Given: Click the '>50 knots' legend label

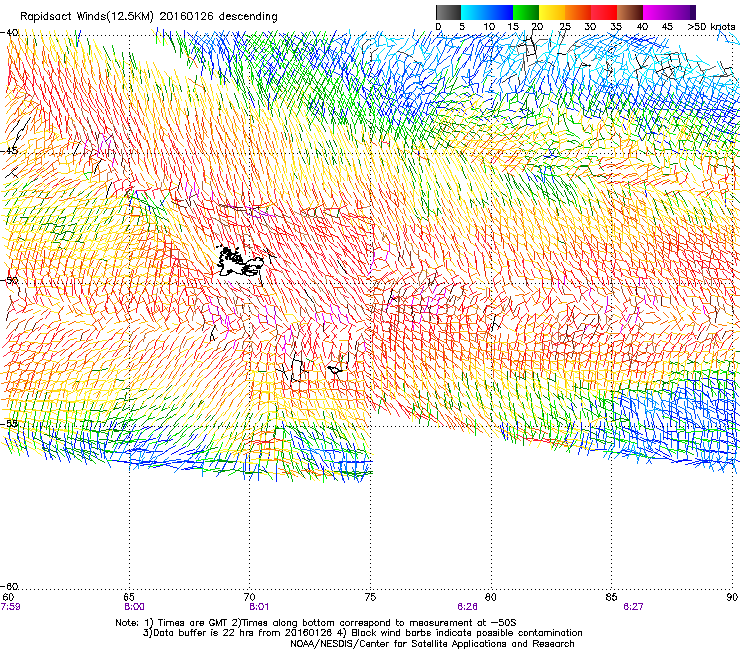Looking at the screenshot, I should tap(711, 27).
